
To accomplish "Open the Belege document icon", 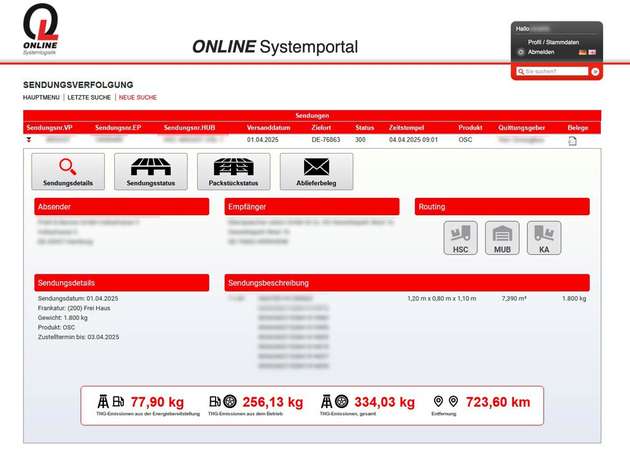I will [x=573, y=141].
